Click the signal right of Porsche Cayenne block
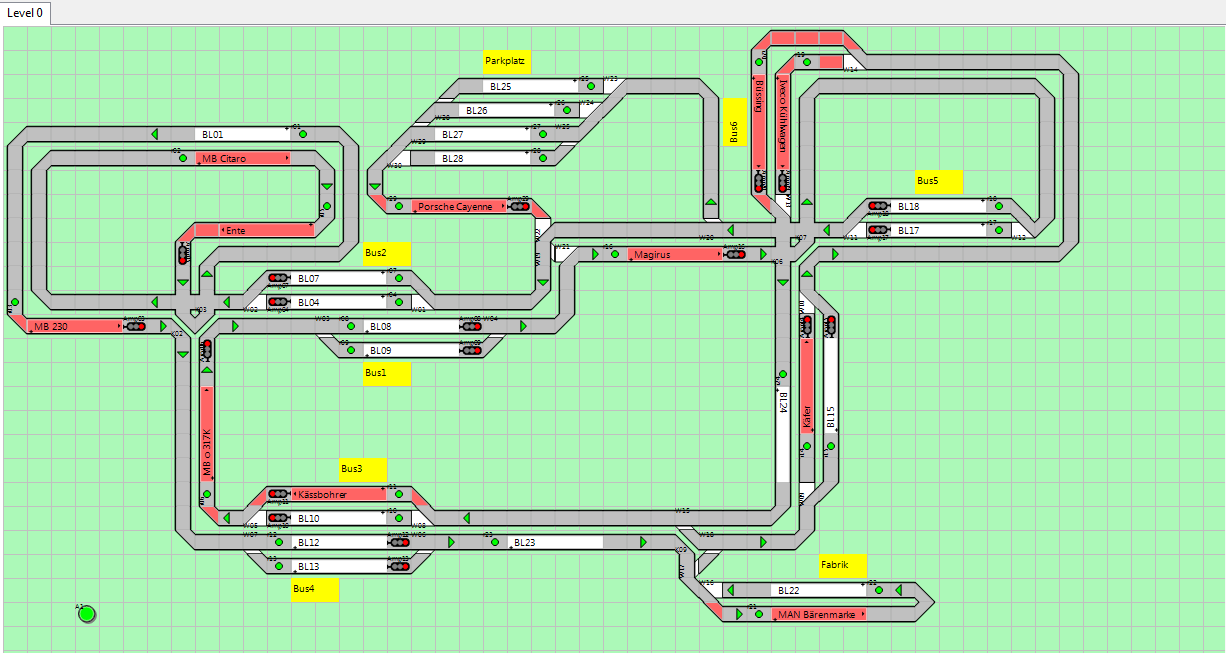Screen dimensions: 1226x653 (518, 206)
